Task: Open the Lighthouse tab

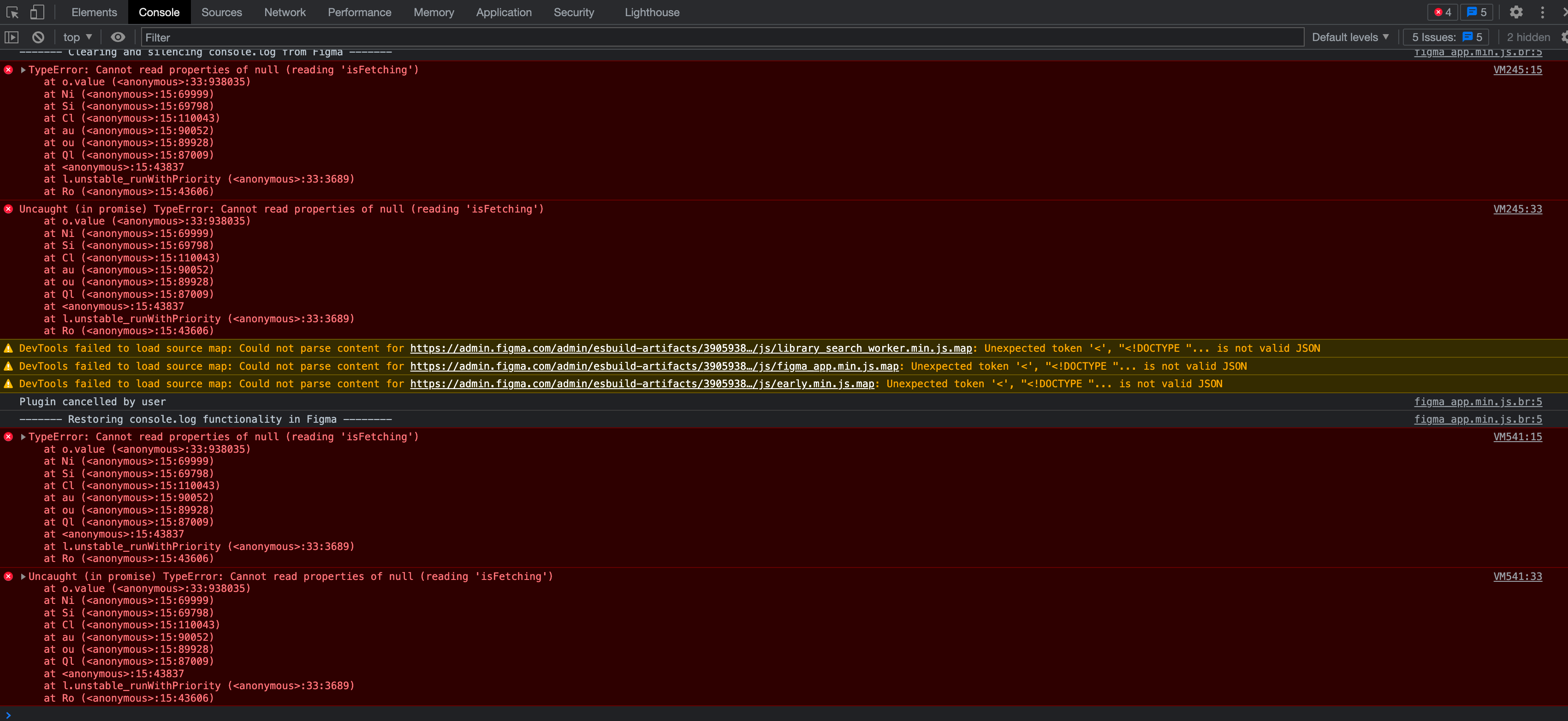Action: pos(652,12)
